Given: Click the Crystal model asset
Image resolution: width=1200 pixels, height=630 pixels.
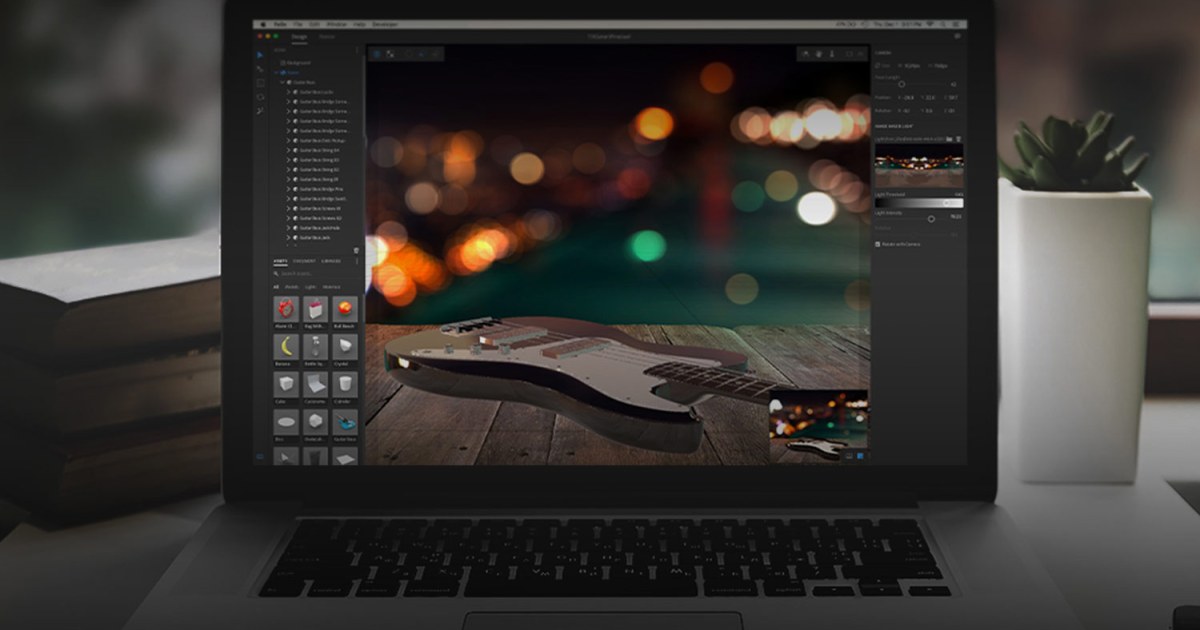Looking at the screenshot, I should point(344,346).
